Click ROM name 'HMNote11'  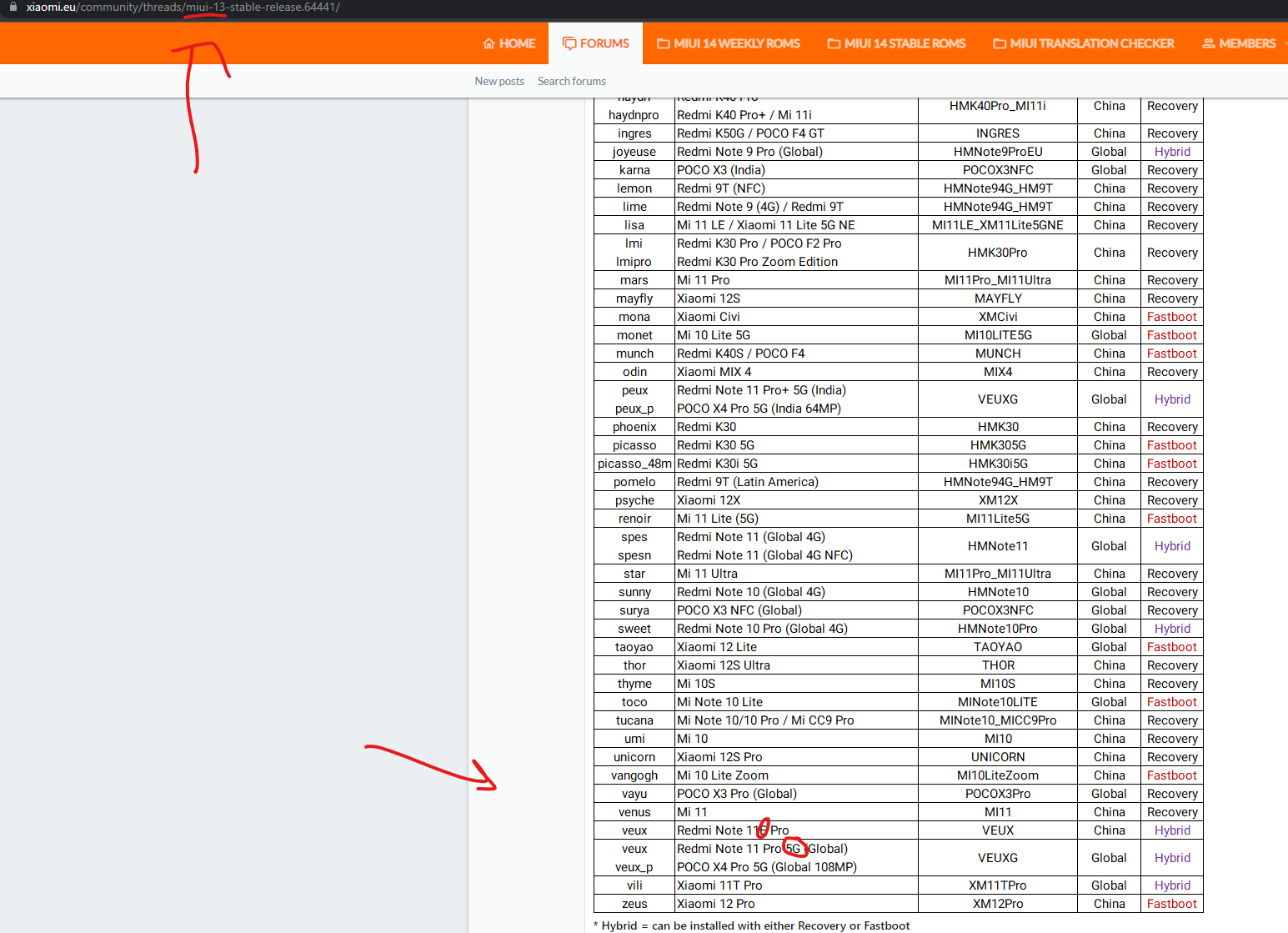coord(998,546)
